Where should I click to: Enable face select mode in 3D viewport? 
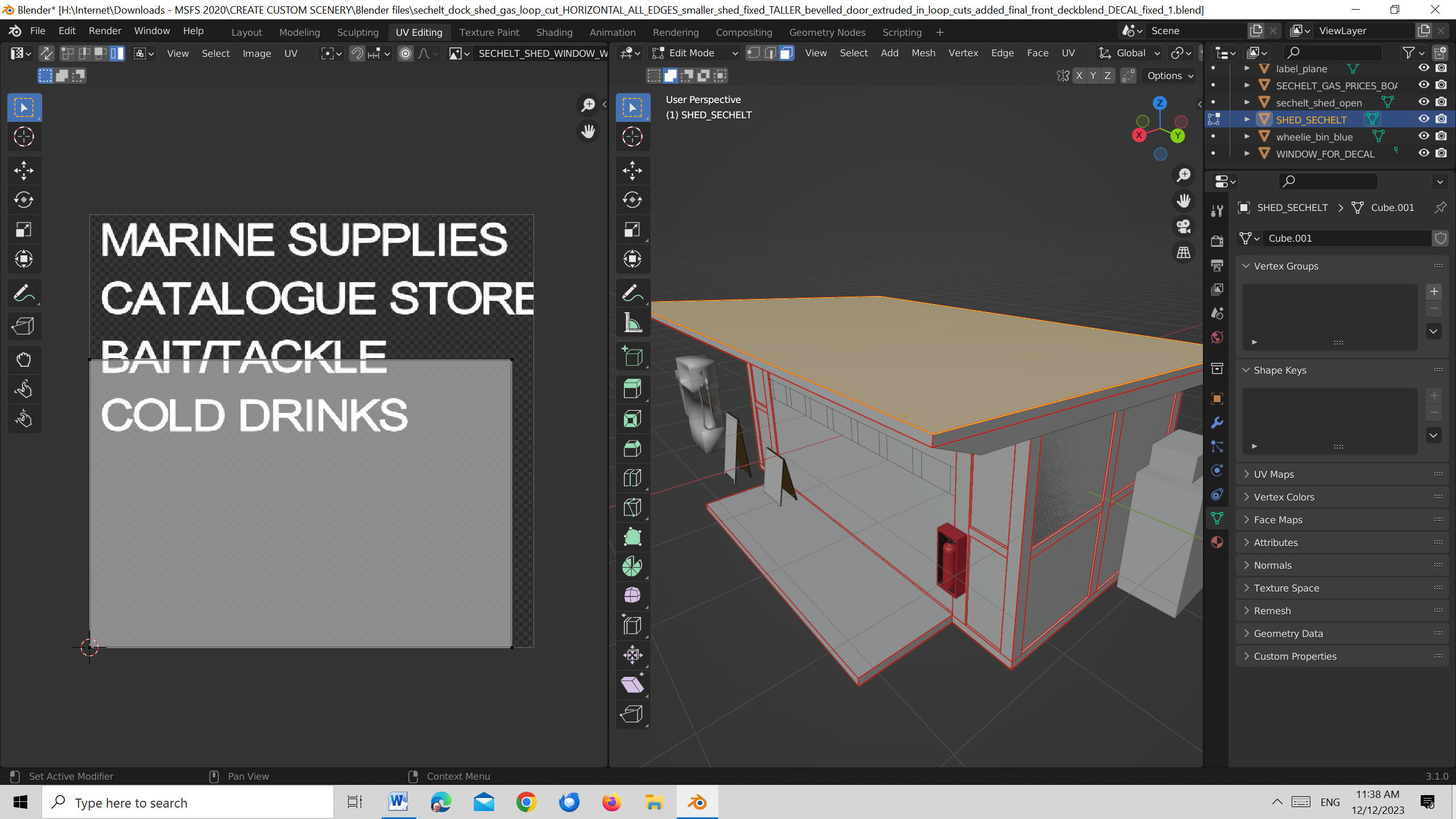[786, 53]
